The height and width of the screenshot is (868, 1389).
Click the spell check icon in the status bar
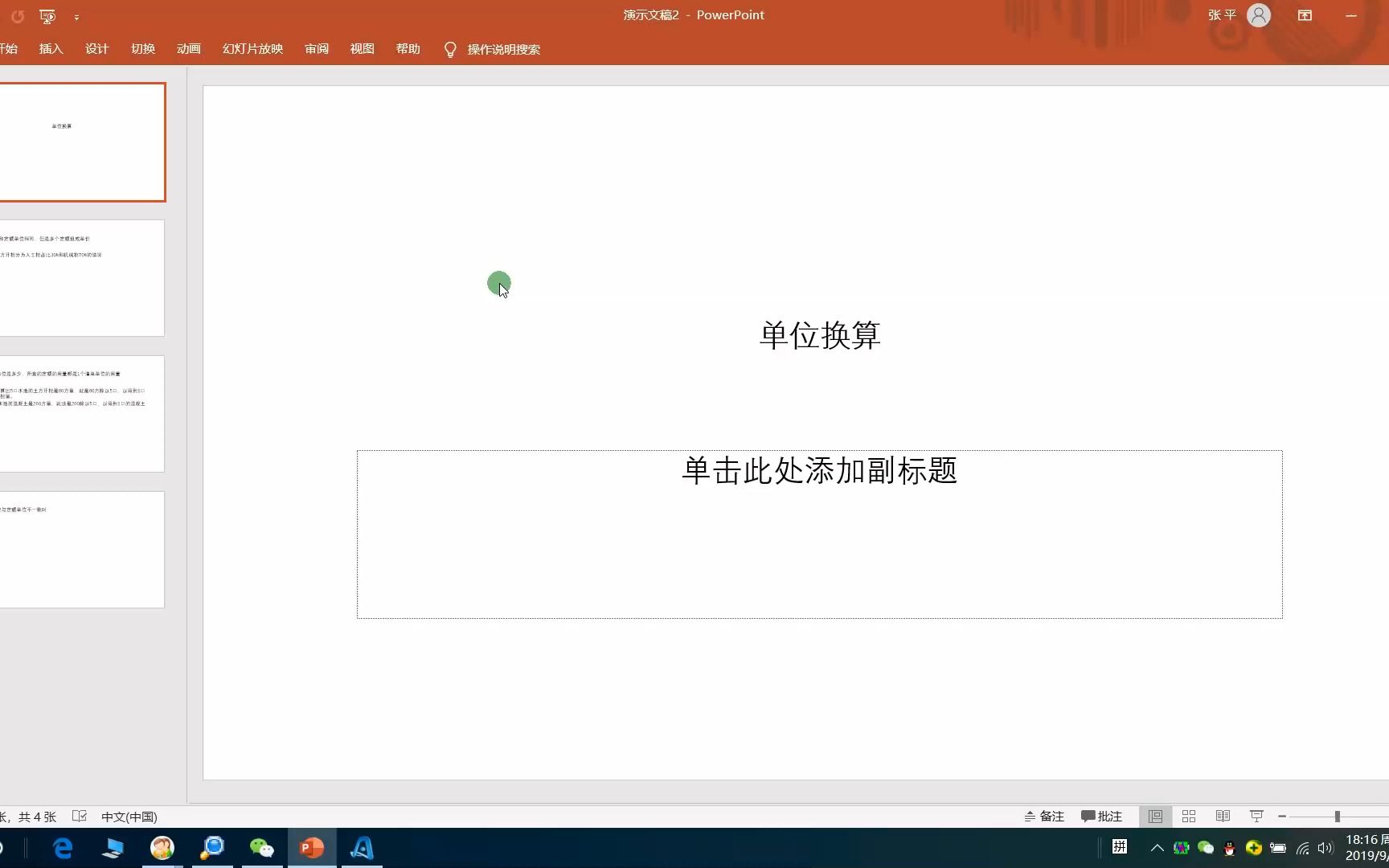tap(79, 816)
